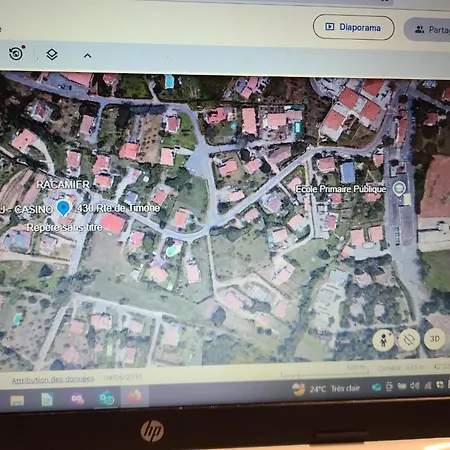
Task: Open historical imagery clock icon
Action: (x=16, y=53)
